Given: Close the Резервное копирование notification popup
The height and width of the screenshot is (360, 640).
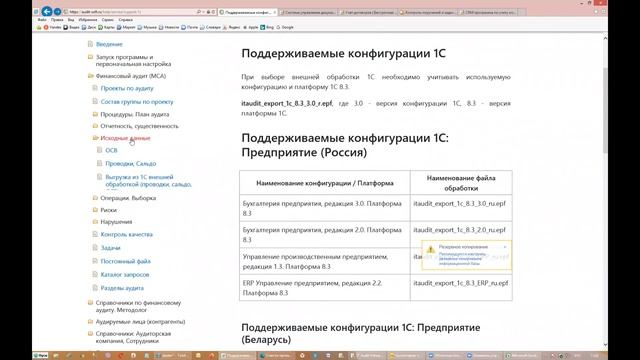Looking at the screenshot, I should pos(505,247).
